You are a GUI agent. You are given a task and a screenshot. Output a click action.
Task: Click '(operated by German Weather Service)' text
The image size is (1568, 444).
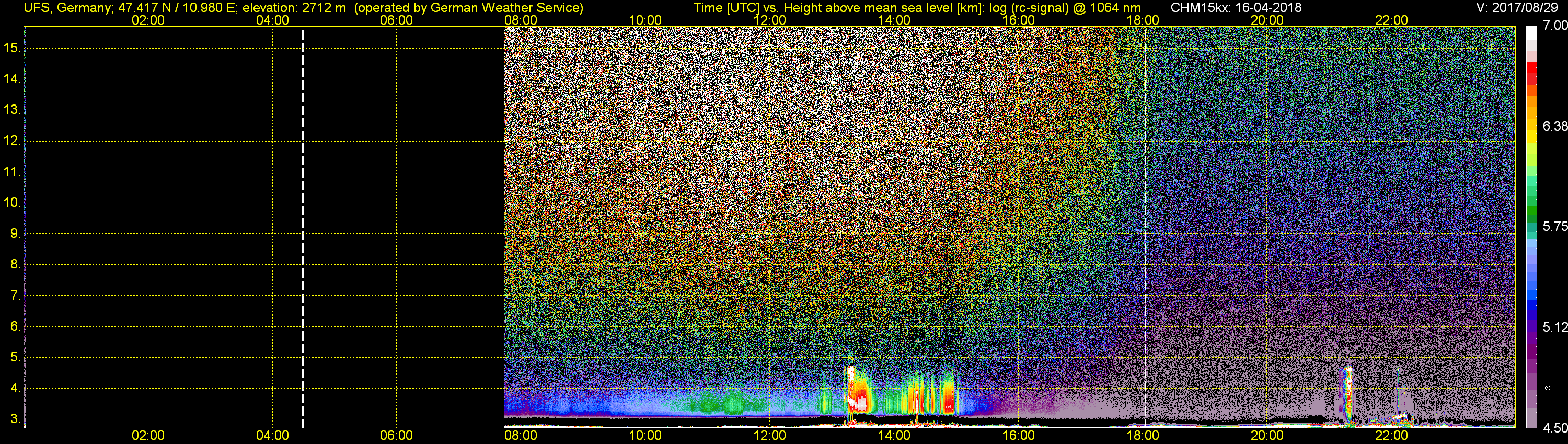[x=469, y=8]
